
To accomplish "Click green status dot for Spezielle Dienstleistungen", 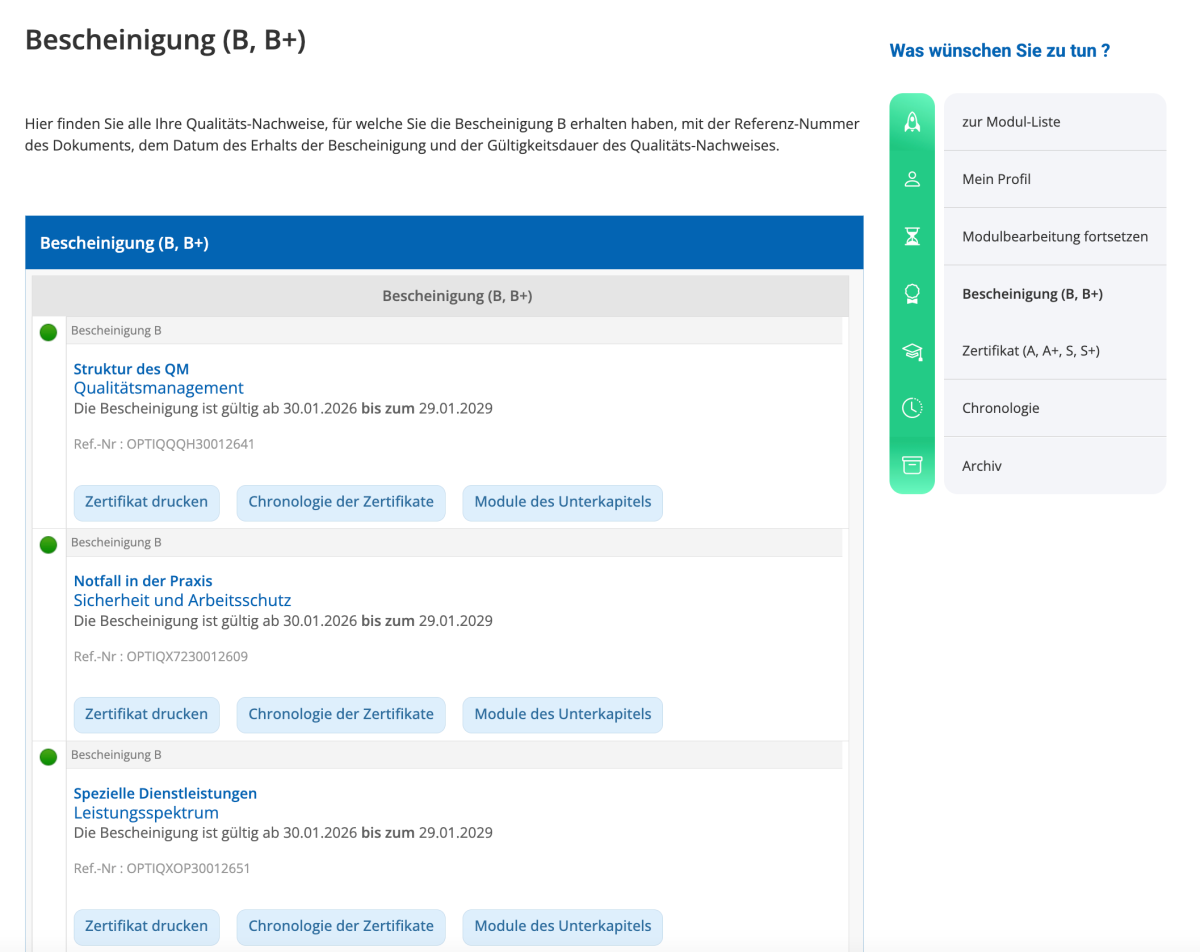I will click(48, 757).
